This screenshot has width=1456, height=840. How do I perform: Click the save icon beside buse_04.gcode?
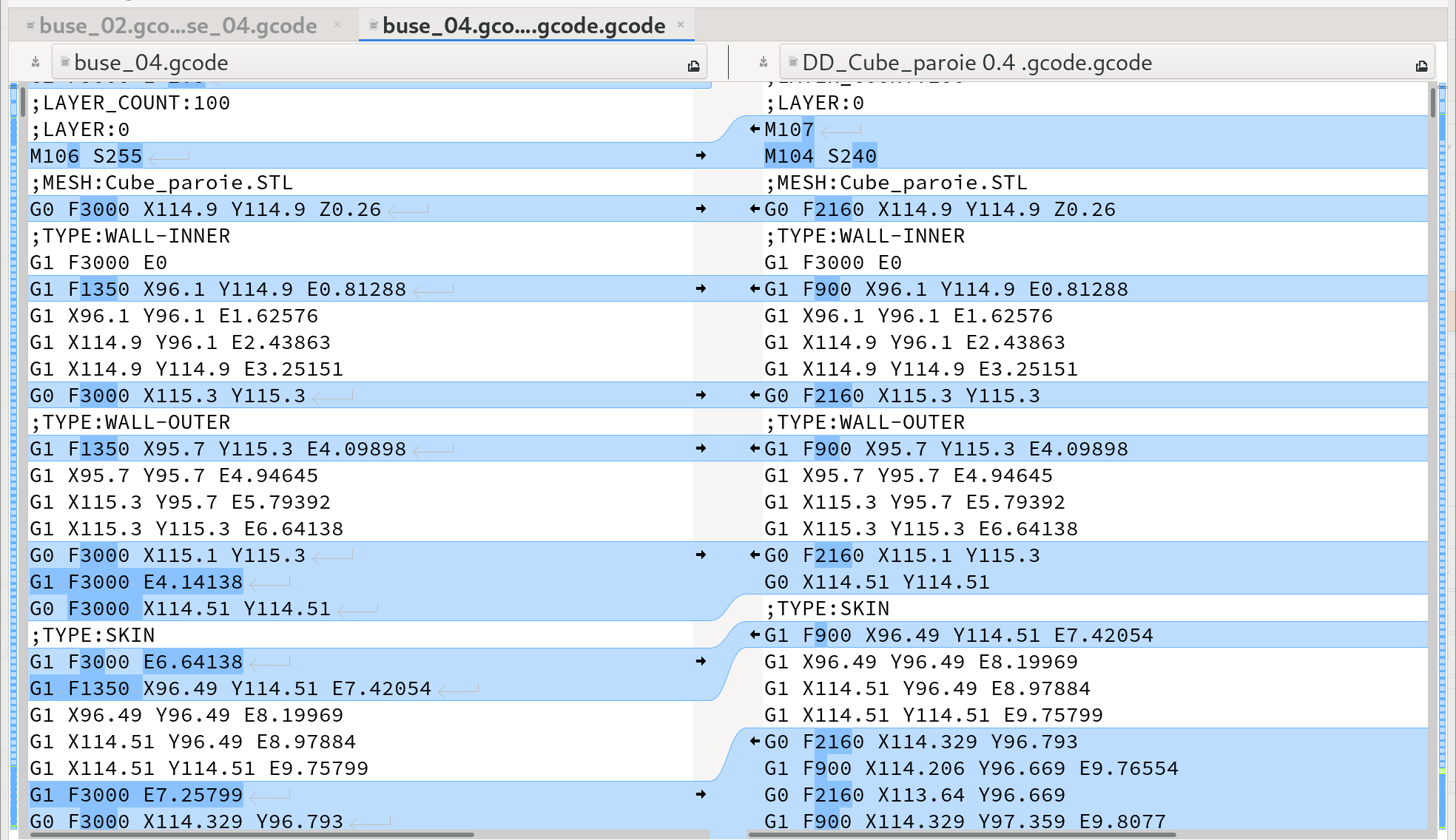[x=36, y=63]
